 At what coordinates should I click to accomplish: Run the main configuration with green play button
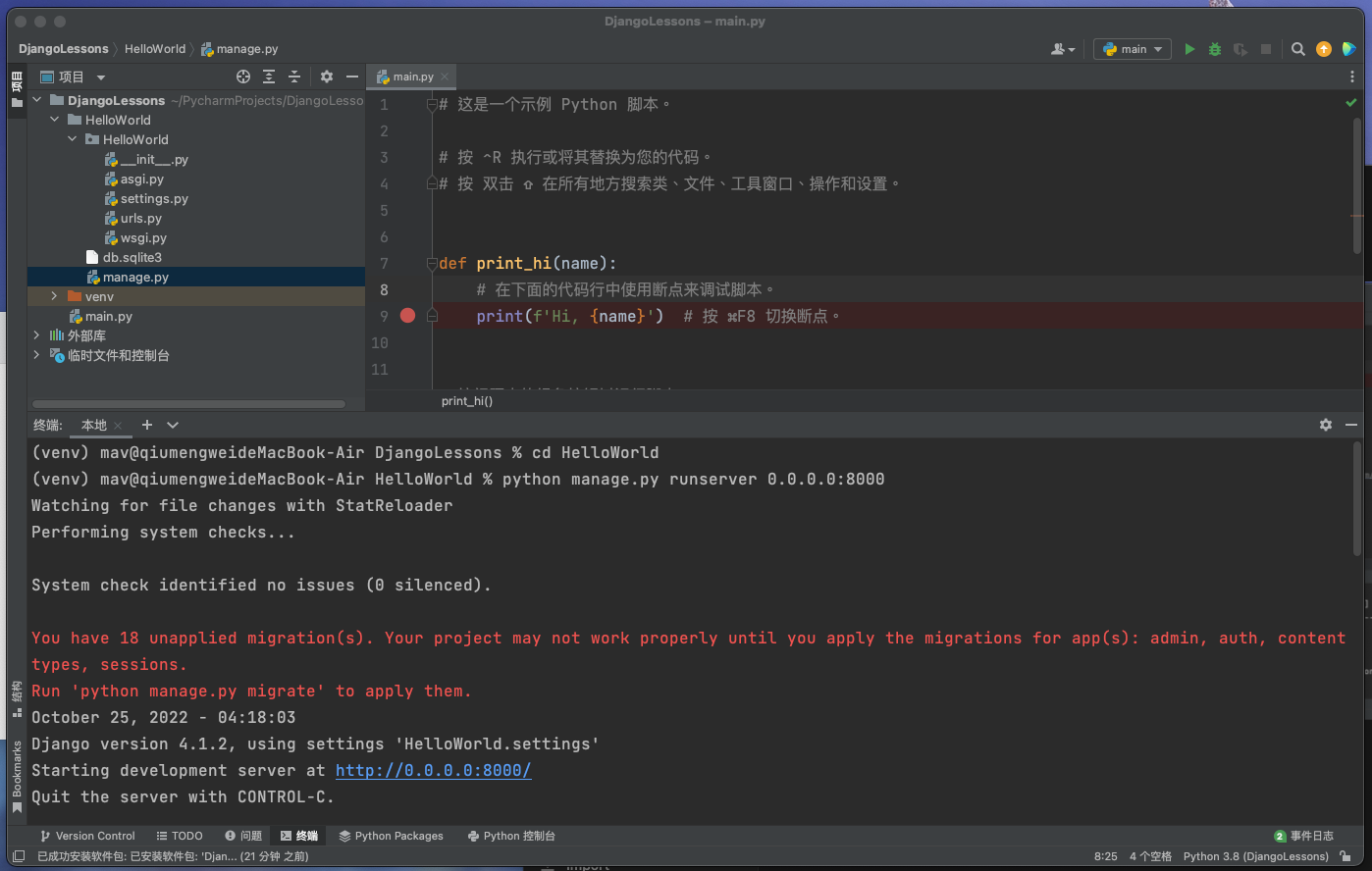[x=1189, y=49]
